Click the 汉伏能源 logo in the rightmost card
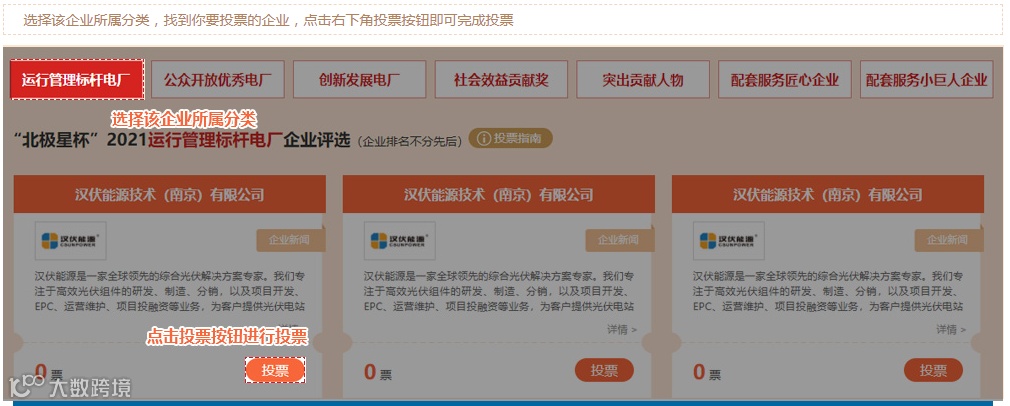The image size is (1010, 406). tap(729, 241)
